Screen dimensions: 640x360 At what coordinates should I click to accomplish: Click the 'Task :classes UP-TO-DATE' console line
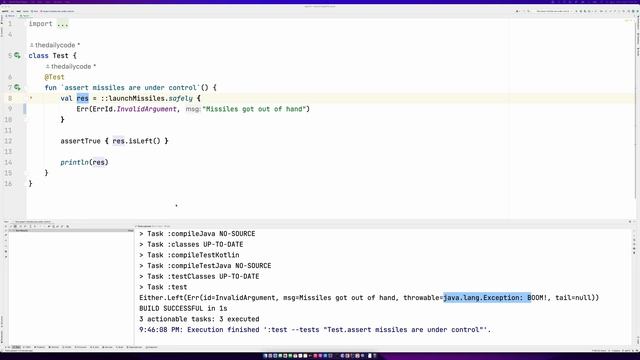(x=191, y=244)
